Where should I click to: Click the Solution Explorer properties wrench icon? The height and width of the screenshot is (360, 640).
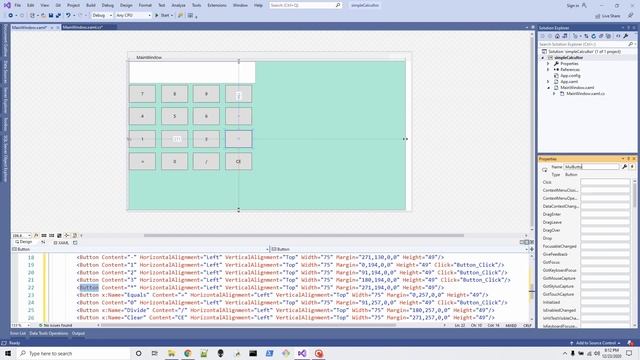point(626,36)
